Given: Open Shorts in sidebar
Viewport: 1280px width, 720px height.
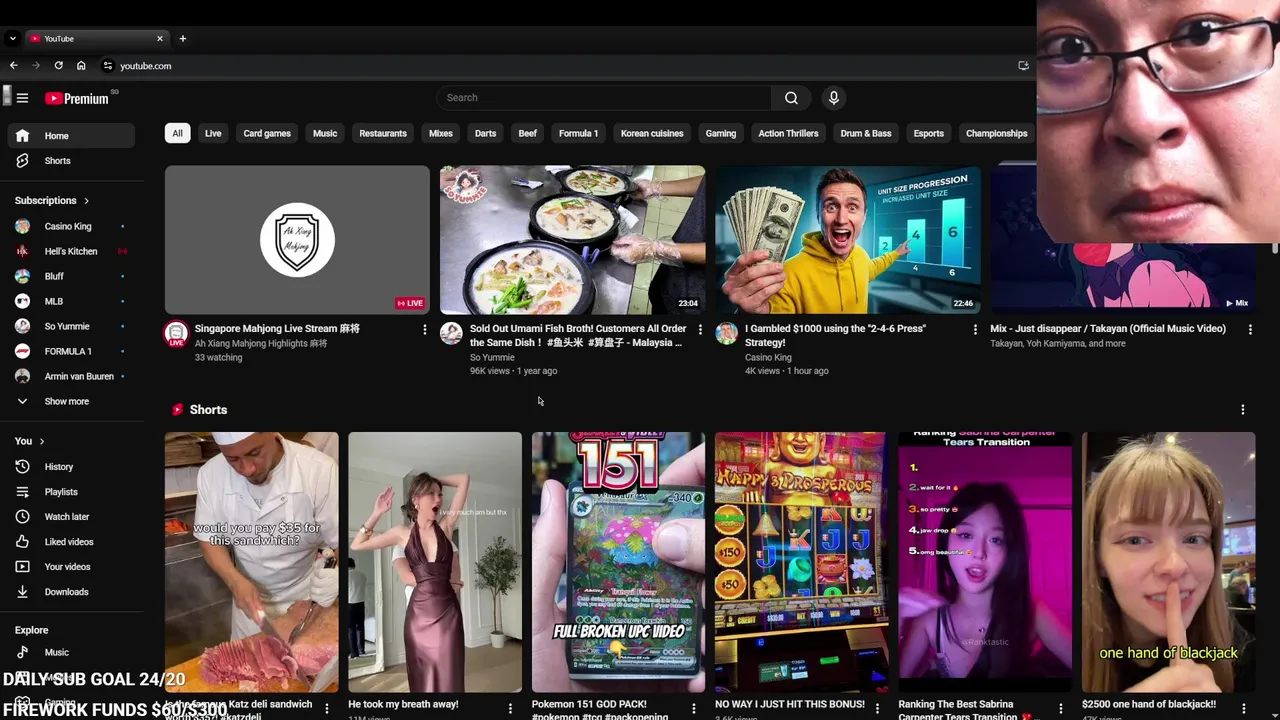Looking at the screenshot, I should [x=71, y=161].
